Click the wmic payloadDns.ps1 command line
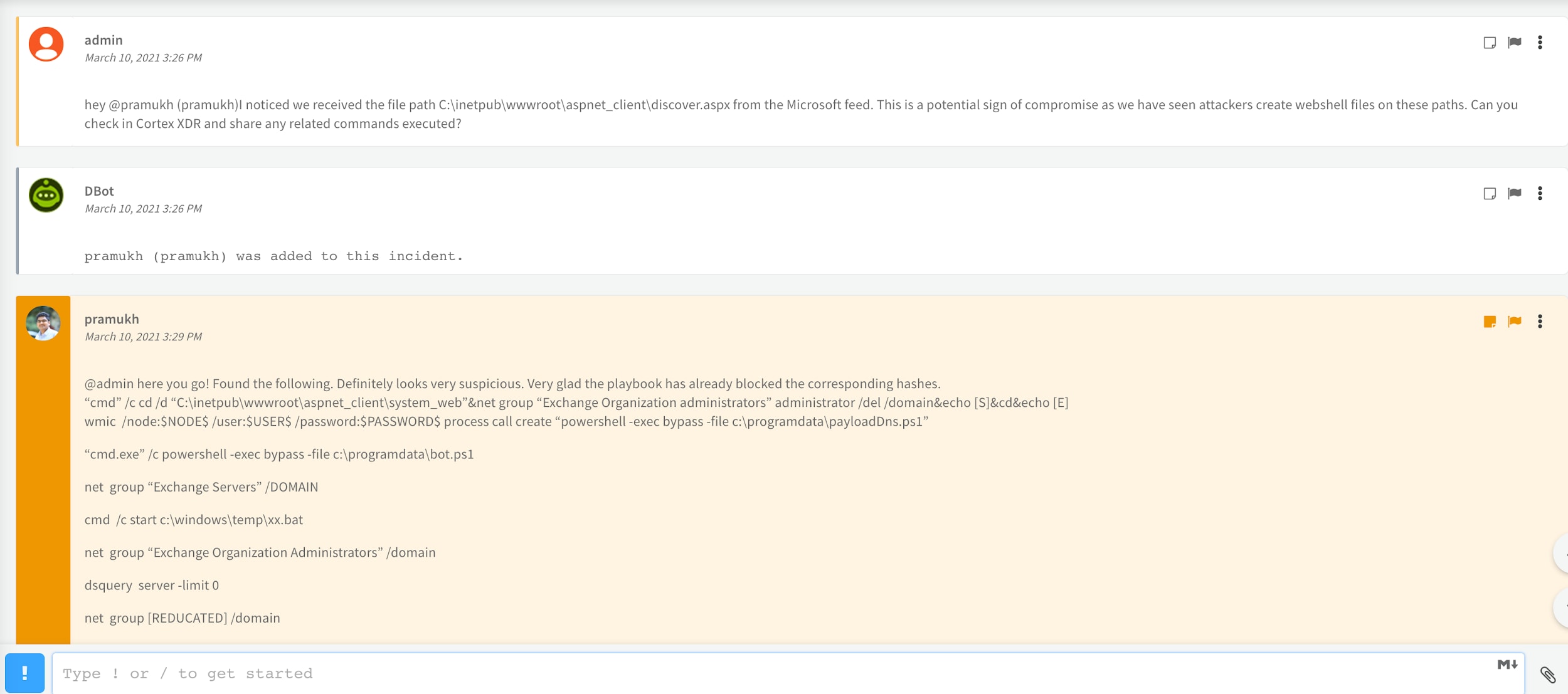The width and height of the screenshot is (1568, 694). tap(506, 421)
